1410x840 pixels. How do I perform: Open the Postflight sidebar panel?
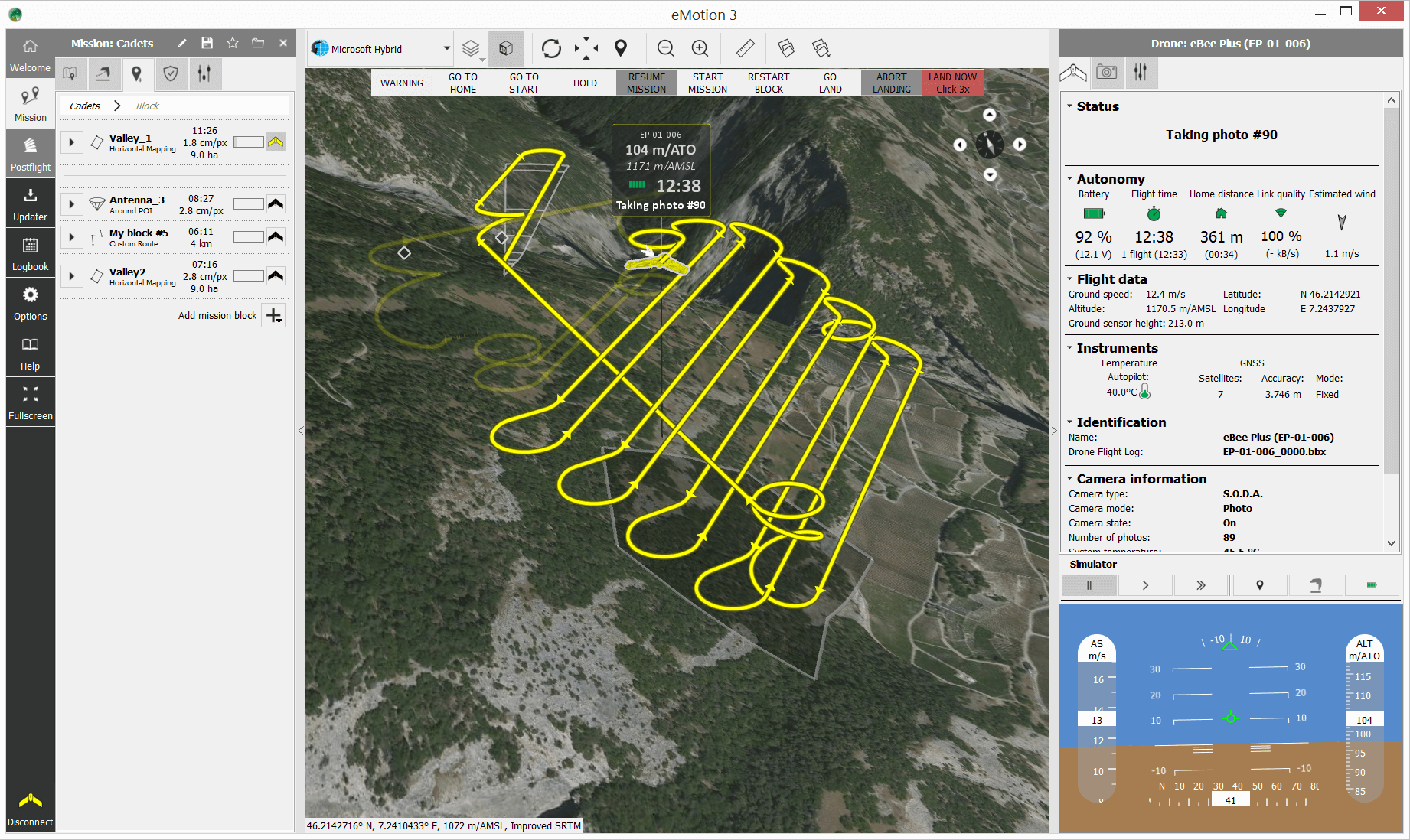click(x=31, y=154)
